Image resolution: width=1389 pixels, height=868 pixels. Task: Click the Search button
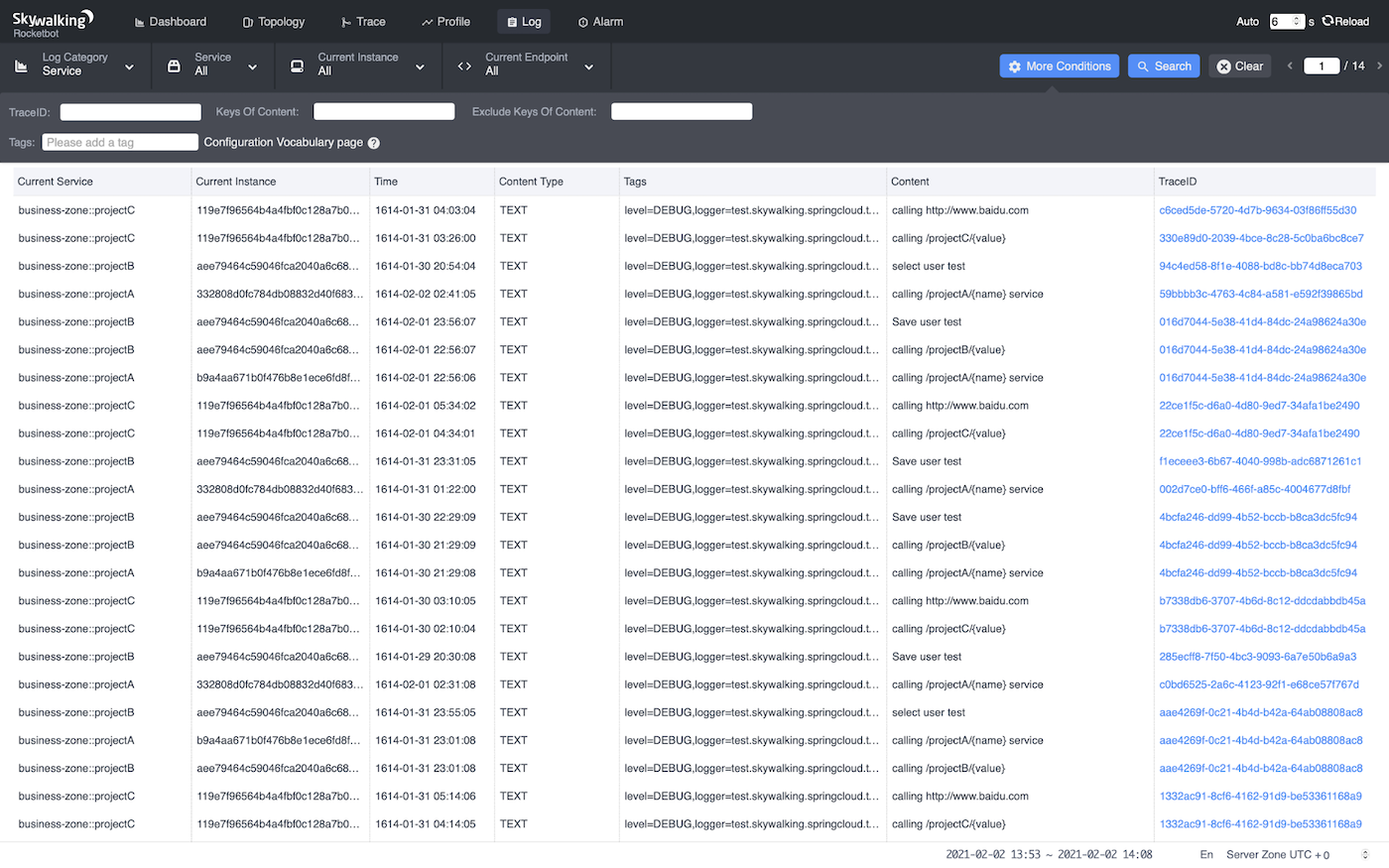1163,65
